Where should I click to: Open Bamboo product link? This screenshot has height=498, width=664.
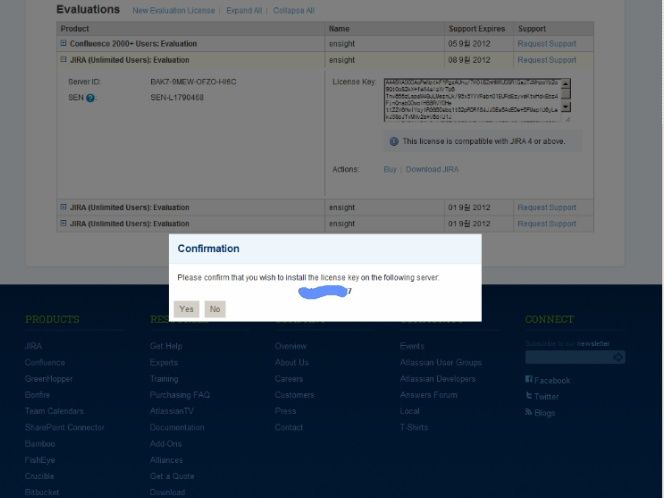click(x=40, y=444)
